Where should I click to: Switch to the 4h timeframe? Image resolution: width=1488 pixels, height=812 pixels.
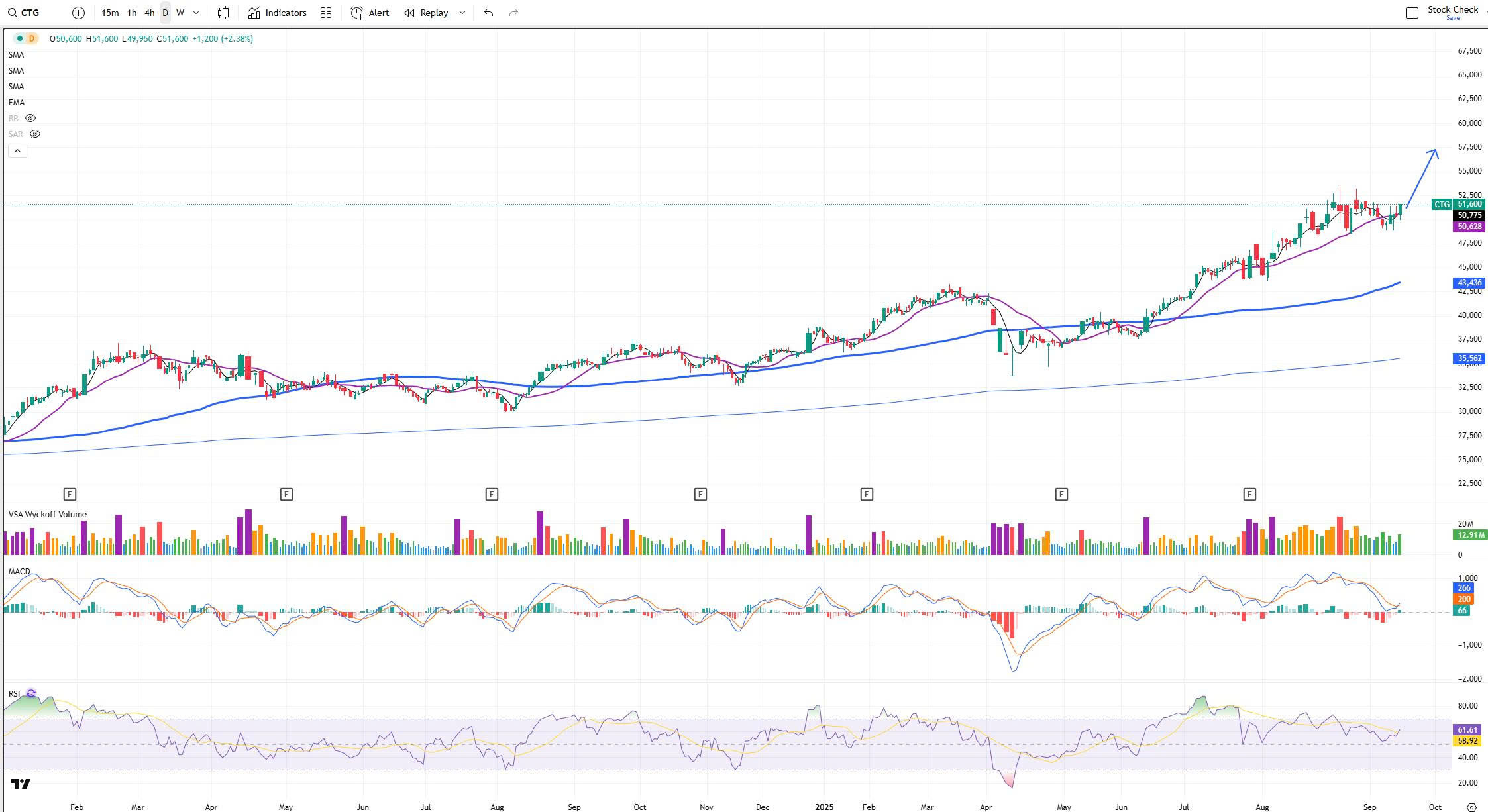point(149,13)
